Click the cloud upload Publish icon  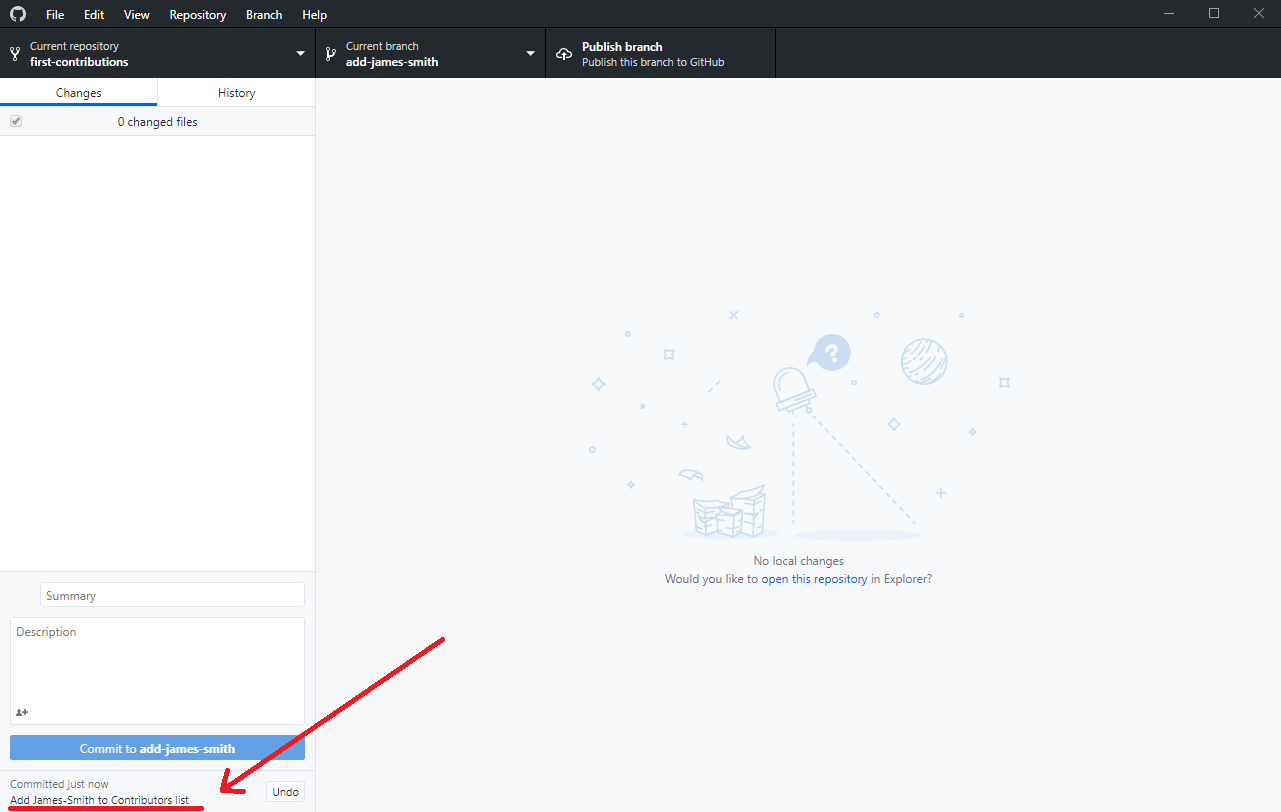(x=564, y=54)
